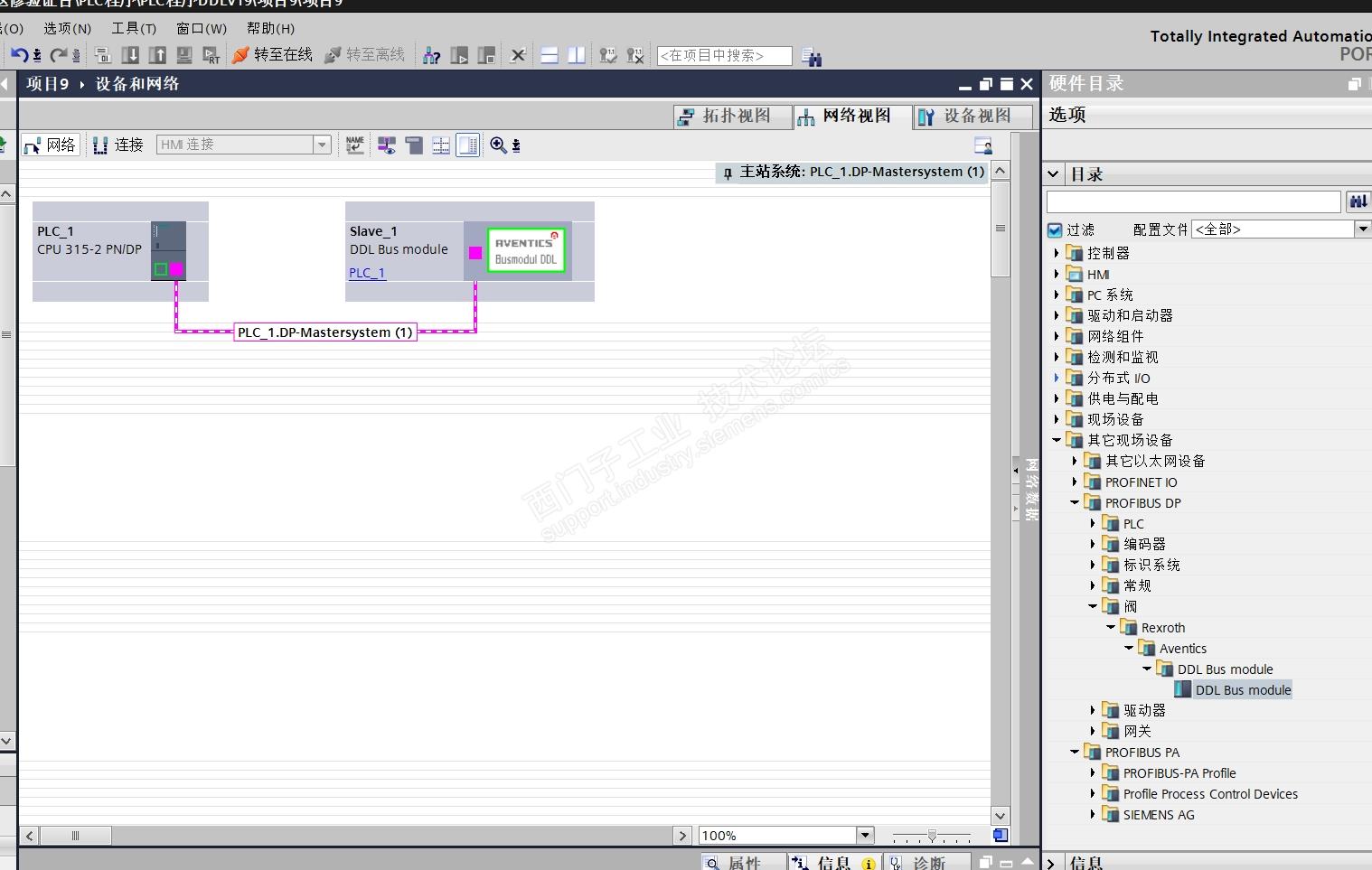The image size is (1372, 870).
Task: Click the Stop CPU icon
Action: click(486, 55)
